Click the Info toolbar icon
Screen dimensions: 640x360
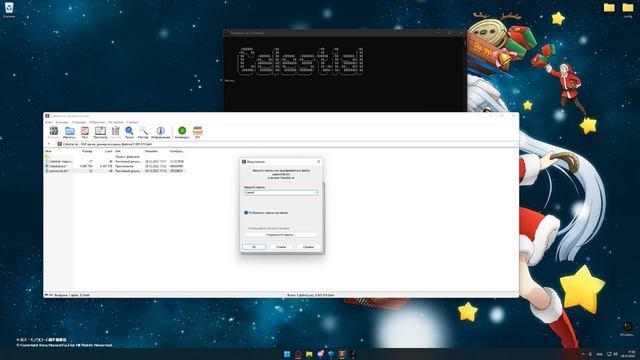[160, 132]
